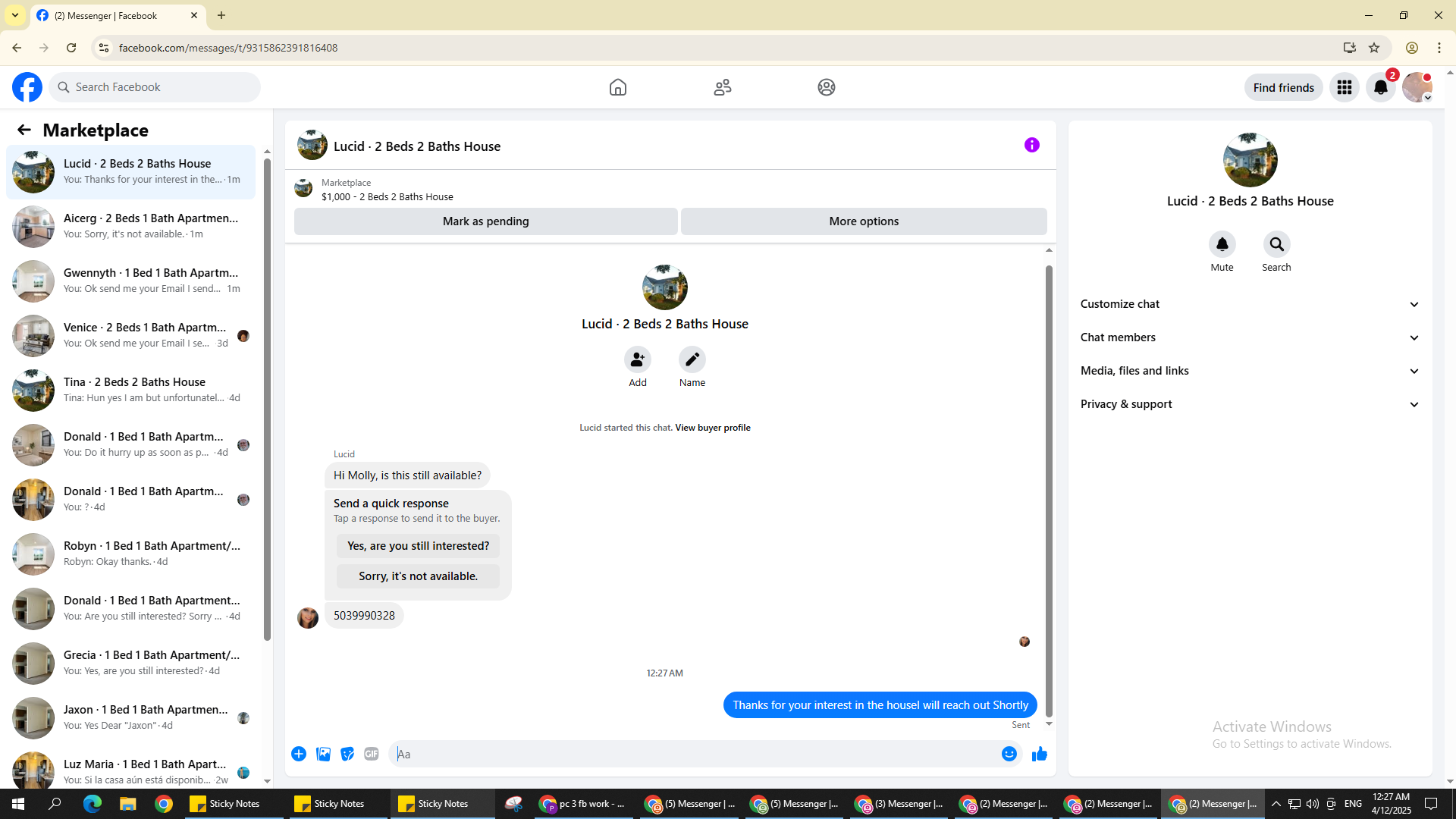Open more actions plus icon in composer
The width and height of the screenshot is (1456, 819).
[x=299, y=754]
